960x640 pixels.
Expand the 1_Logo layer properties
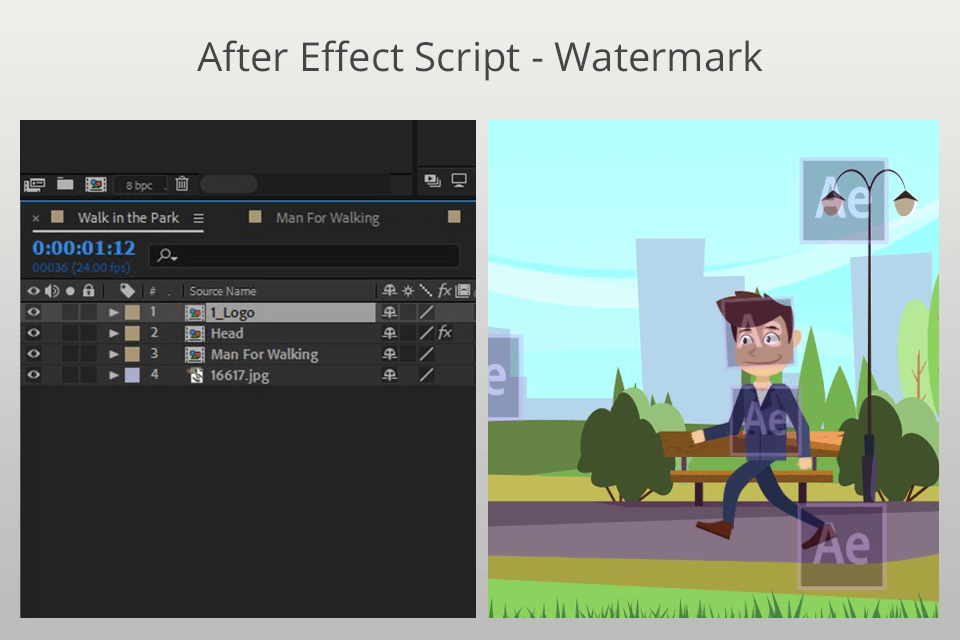[113, 311]
